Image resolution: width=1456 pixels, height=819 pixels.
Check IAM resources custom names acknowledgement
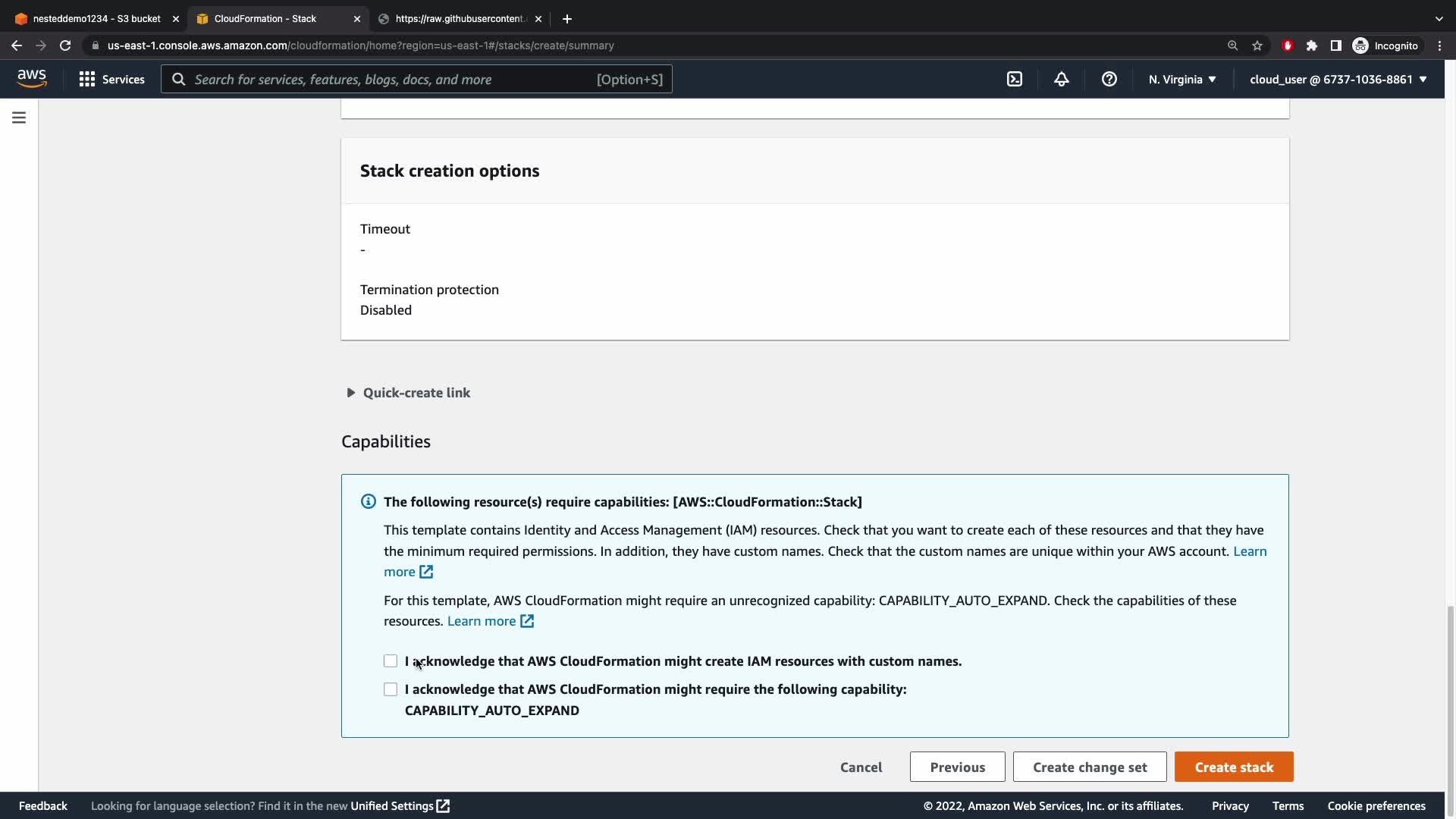391,661
